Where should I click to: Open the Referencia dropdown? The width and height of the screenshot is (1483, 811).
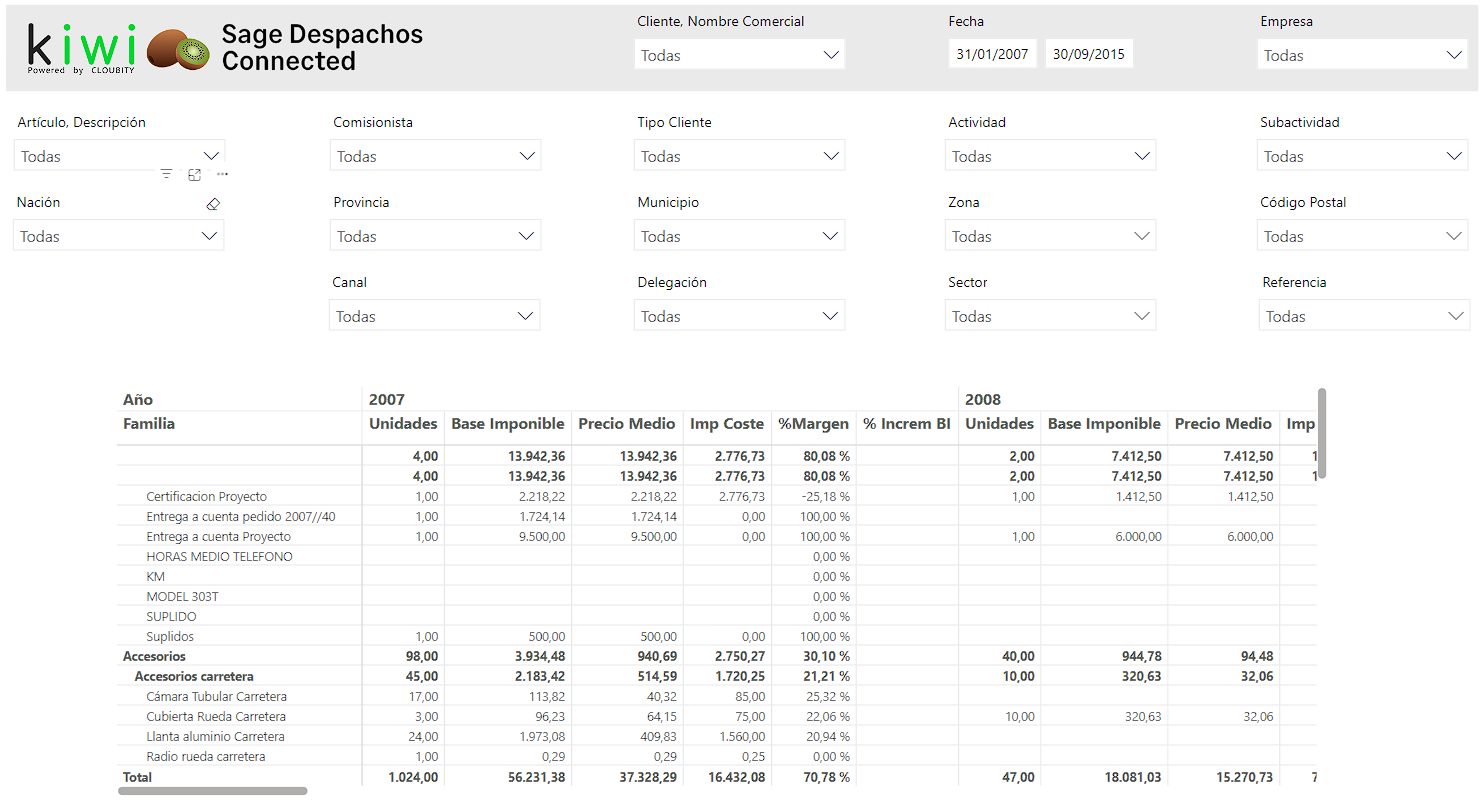pos(1364,316)
